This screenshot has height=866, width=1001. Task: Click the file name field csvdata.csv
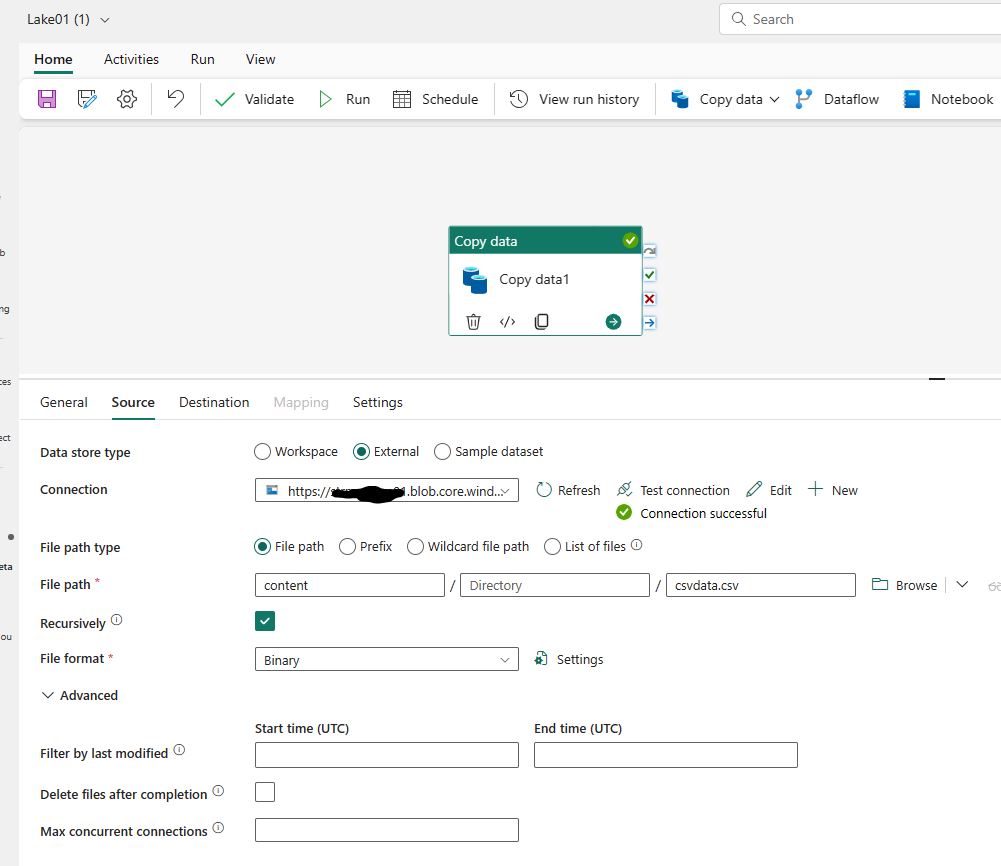click(760, 585)
